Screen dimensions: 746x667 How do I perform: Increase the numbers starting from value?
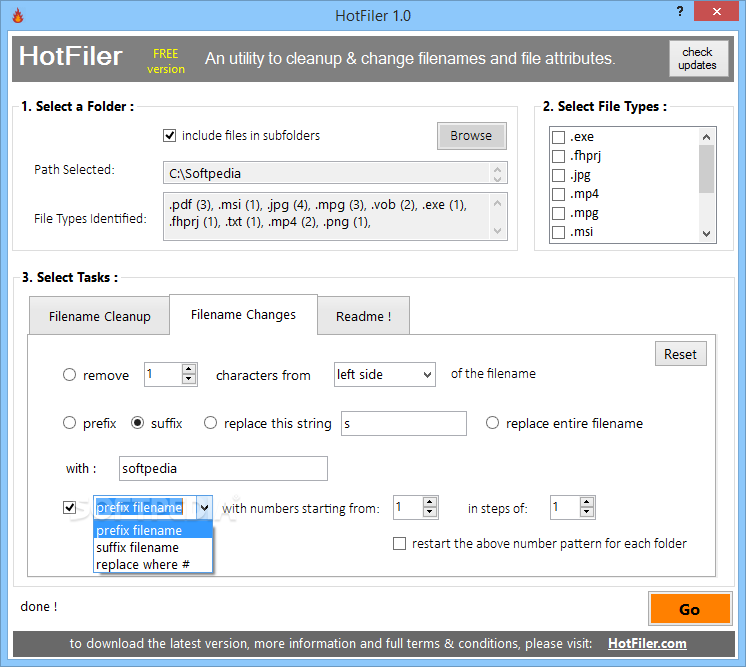(x=430, y=502)
